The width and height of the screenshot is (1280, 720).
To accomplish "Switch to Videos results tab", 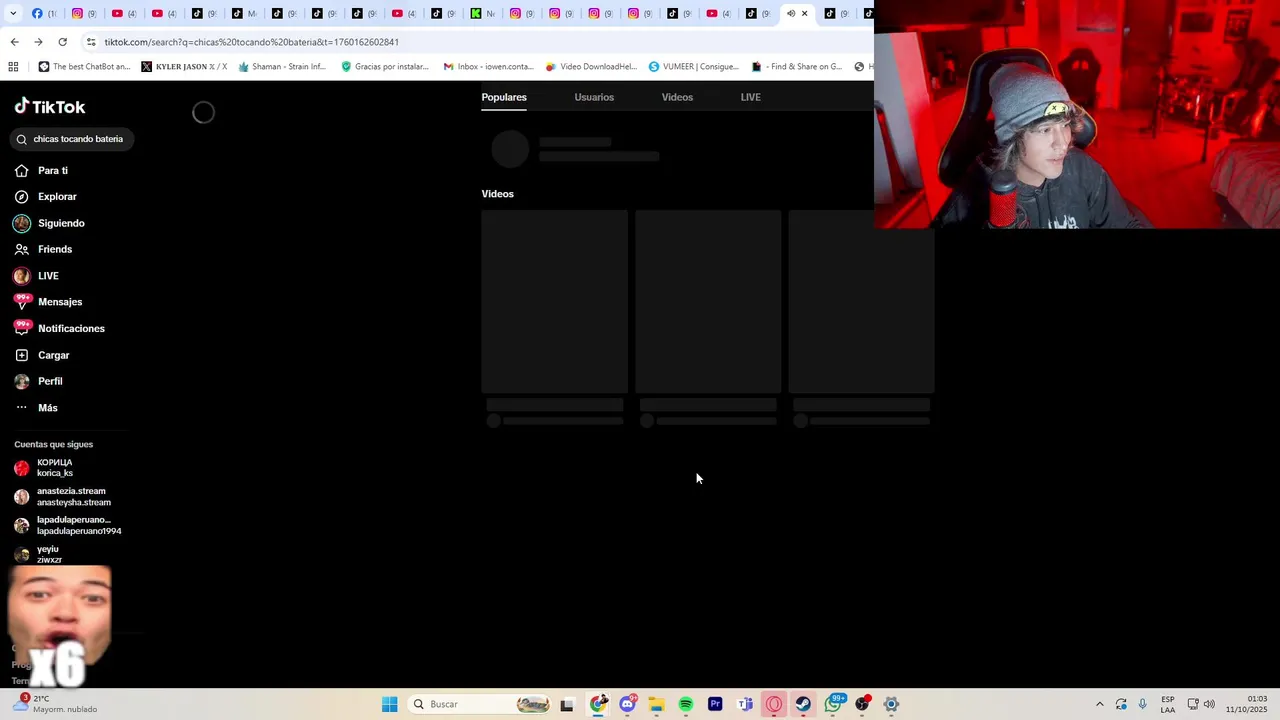I will tap(677, 97).
